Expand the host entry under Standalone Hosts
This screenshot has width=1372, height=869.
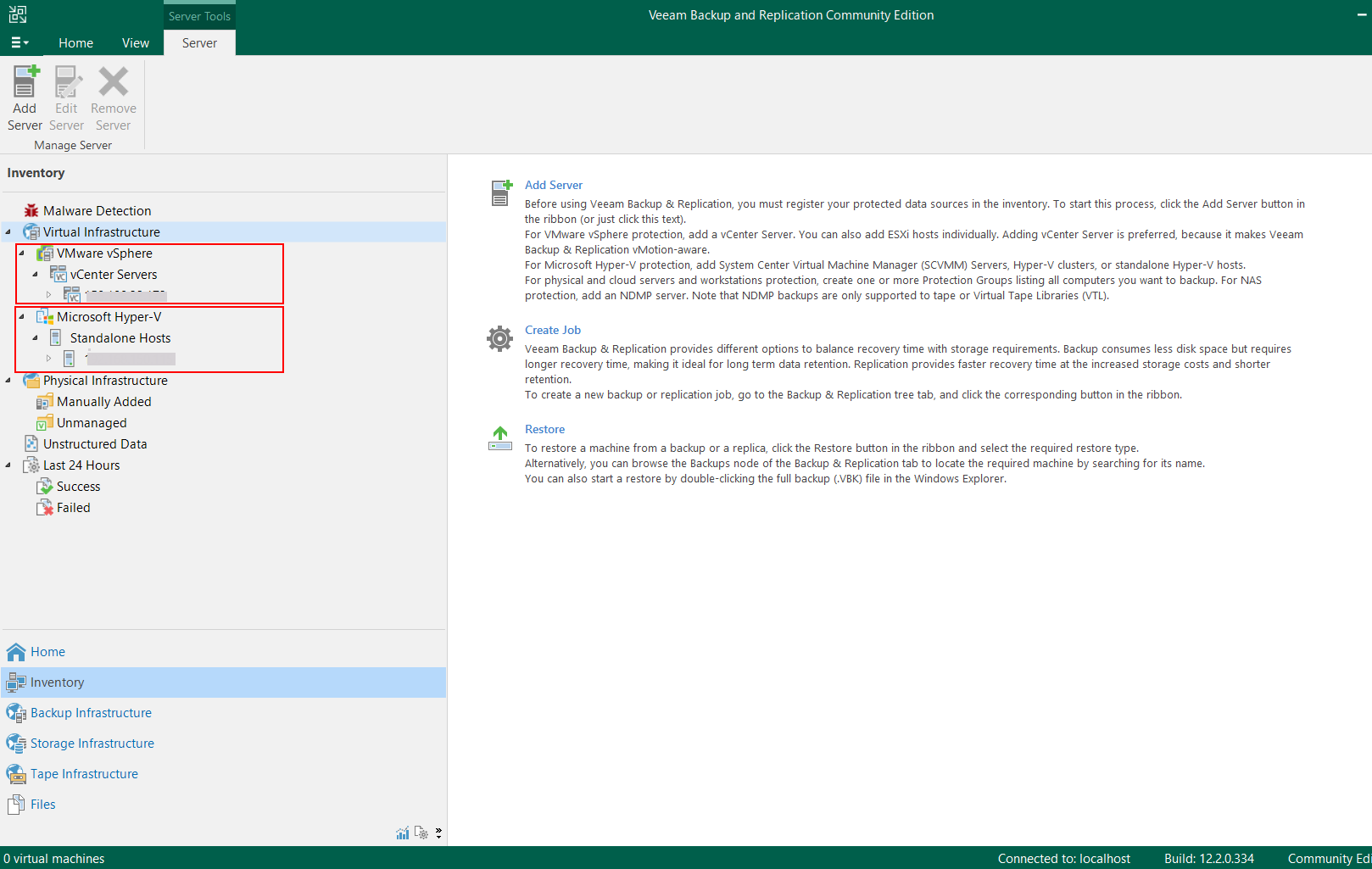tap(49, 359)
